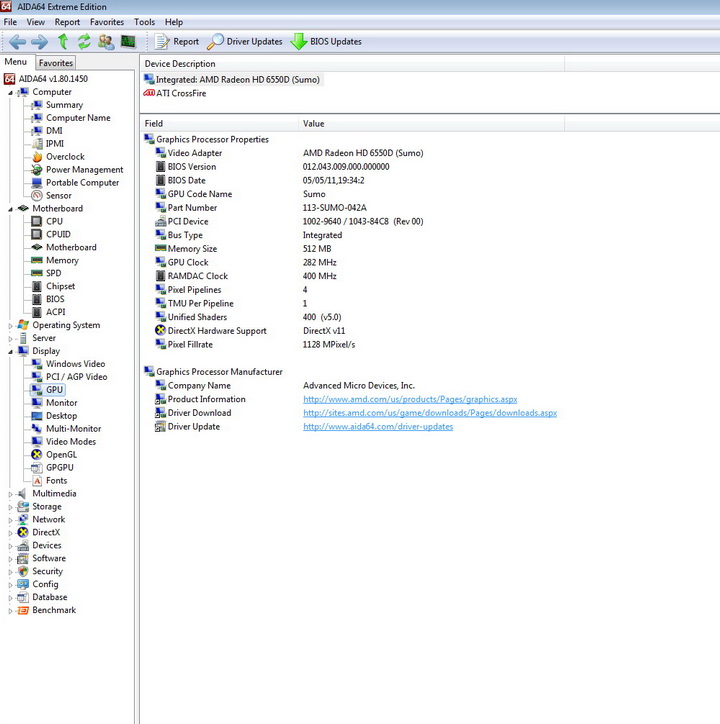Expand the Multimedia tree node
The width and height of the screenshot is (720, 724).
point(10,494)
